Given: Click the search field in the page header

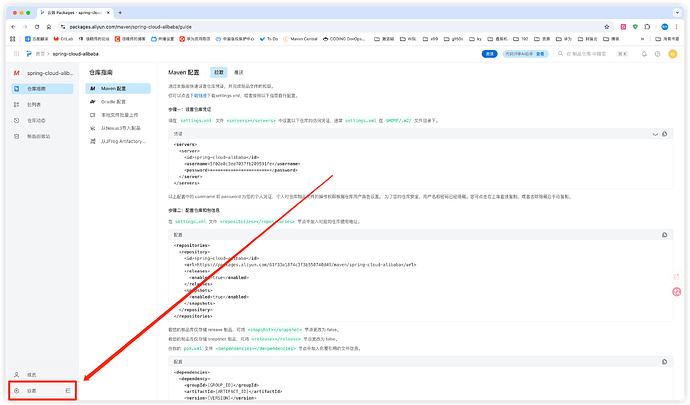Looking at the screenshot, I should tap(585, 54).
